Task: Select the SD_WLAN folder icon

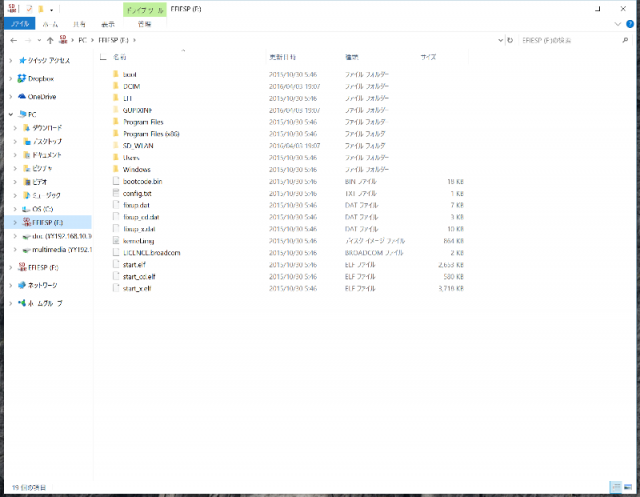Action: pos(116,146)
